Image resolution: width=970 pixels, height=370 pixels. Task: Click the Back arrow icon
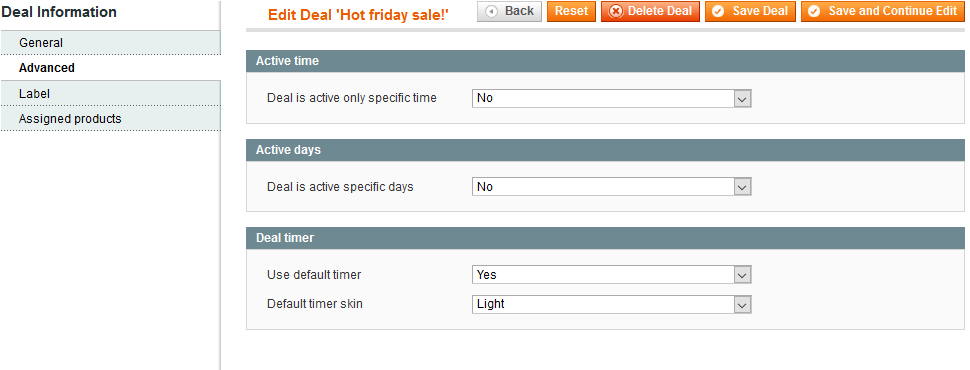click(x=491, y=11)
